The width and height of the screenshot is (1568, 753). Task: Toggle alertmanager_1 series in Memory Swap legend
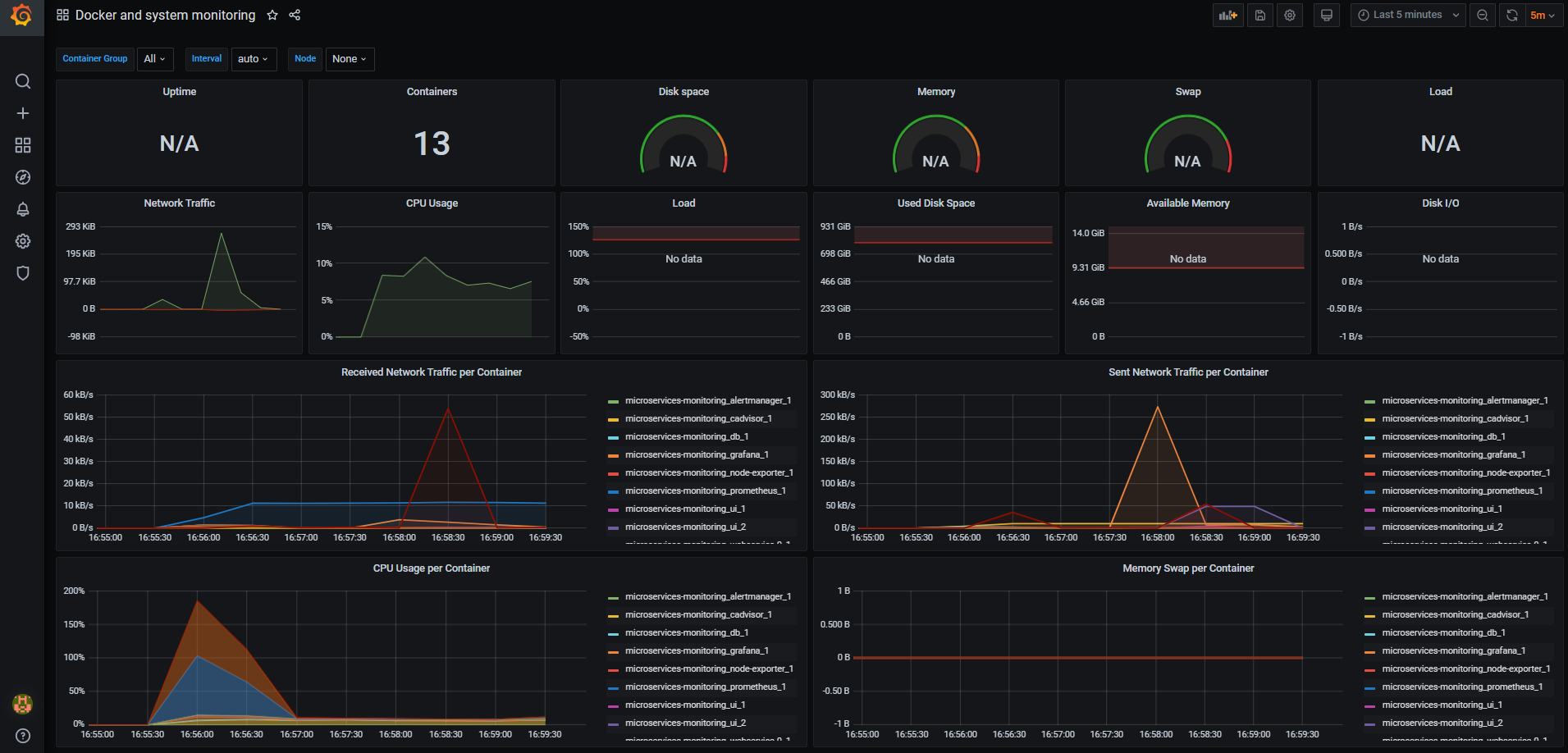1465,597
